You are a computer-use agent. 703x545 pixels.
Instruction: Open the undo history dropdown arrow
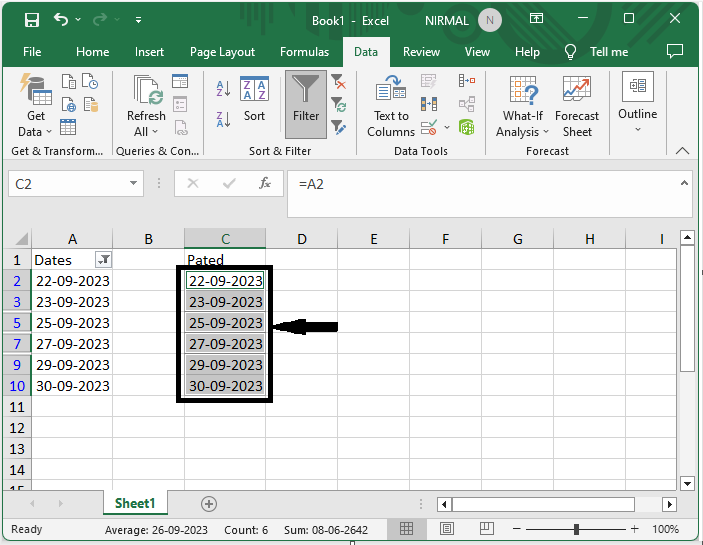click(x=78, y=19)
